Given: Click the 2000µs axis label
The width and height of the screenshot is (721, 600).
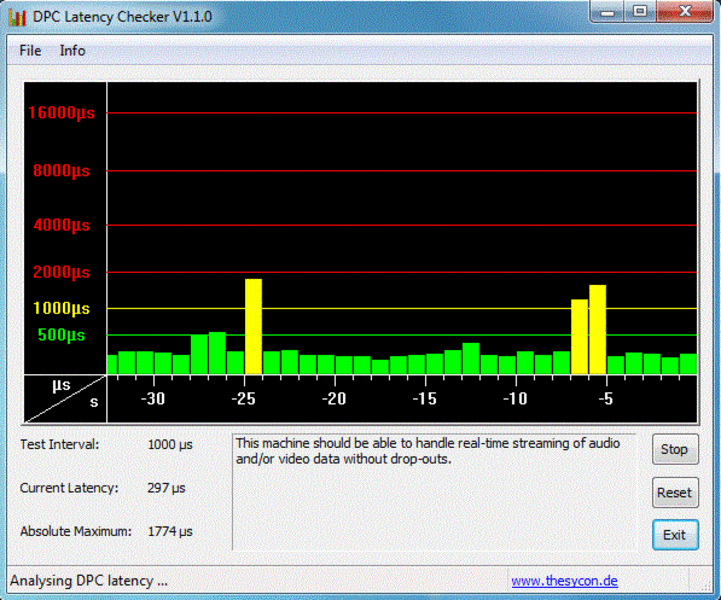Looking at the screenshot, I should click(x=61, y=272).
